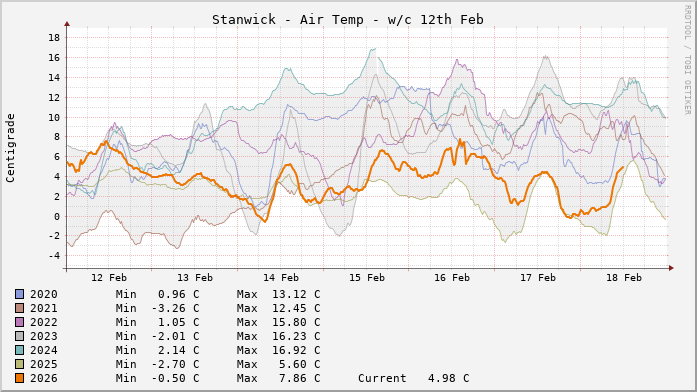Click the 2026 legend year label
The height and width of the screenshot is (392, 697).
pyautogui.click(x=44, y=378)
